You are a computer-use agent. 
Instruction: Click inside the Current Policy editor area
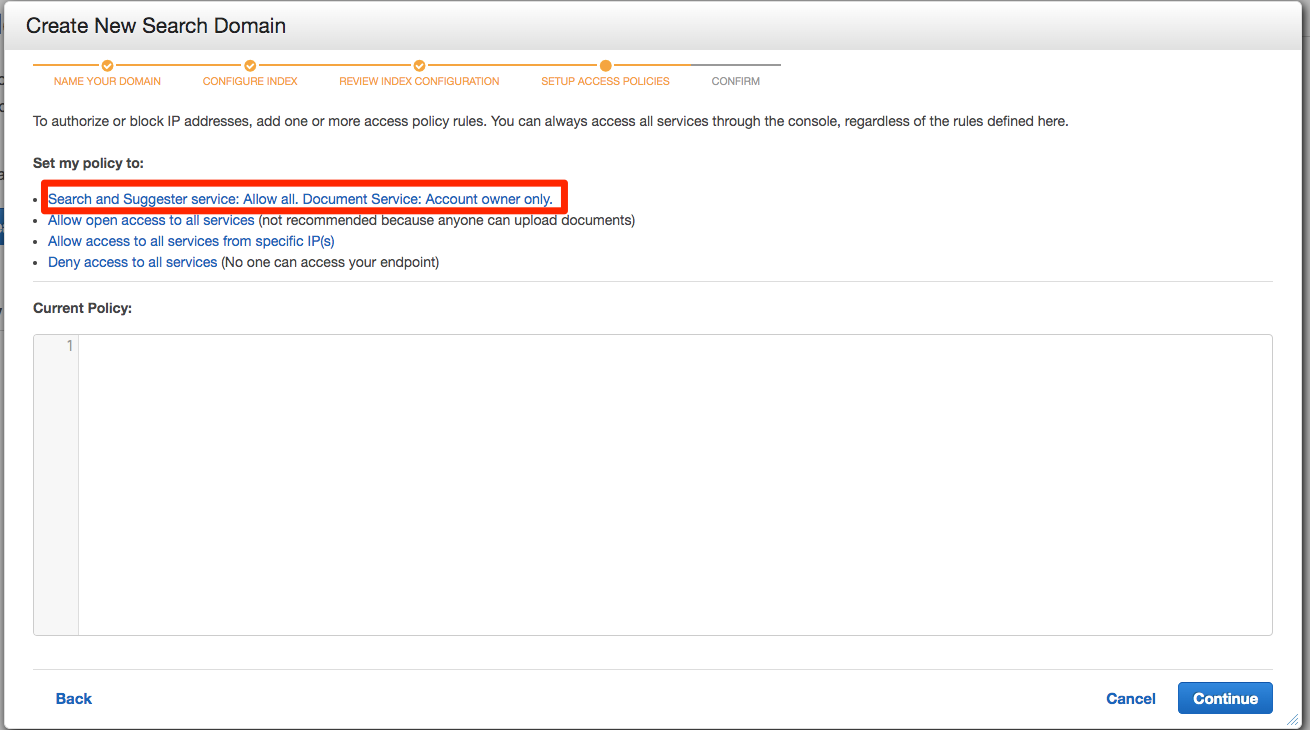click(675, 485)
